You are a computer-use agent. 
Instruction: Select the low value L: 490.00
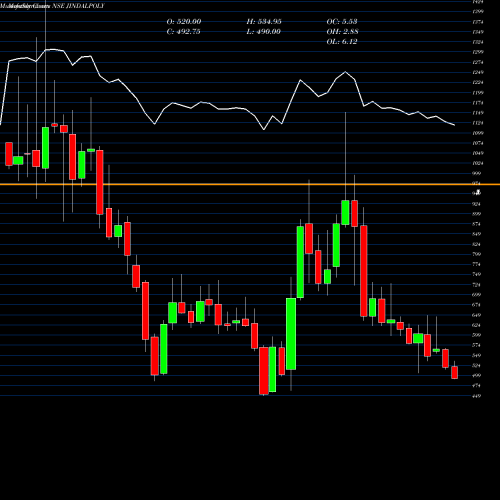(x=263, y=32)
